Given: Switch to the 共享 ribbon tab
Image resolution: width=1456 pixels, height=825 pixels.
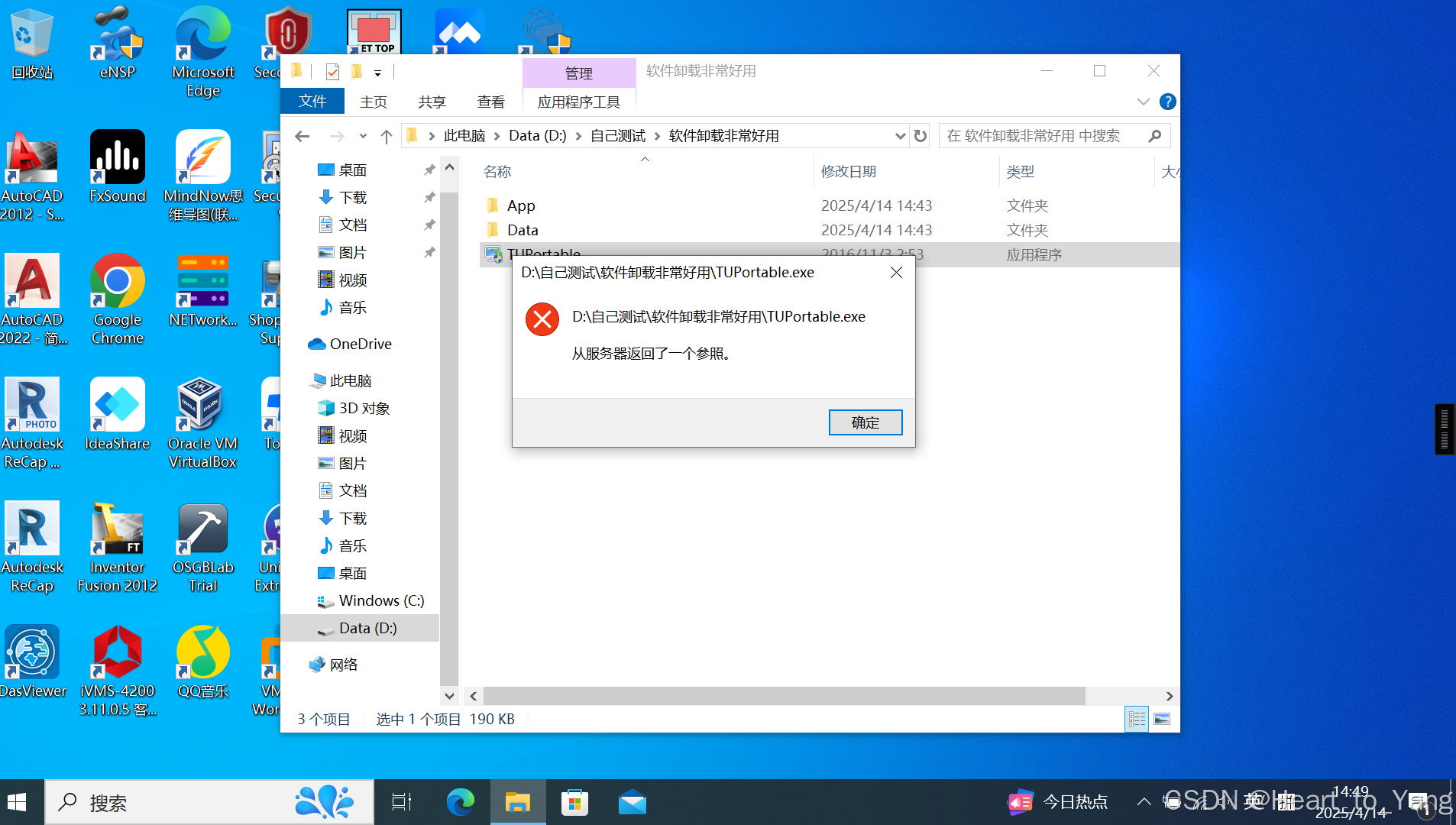Looking at the screenshot, I should click(432, 102).
